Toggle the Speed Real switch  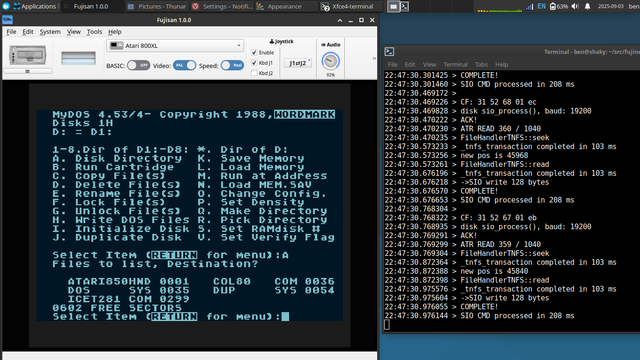tap(232, 65)
